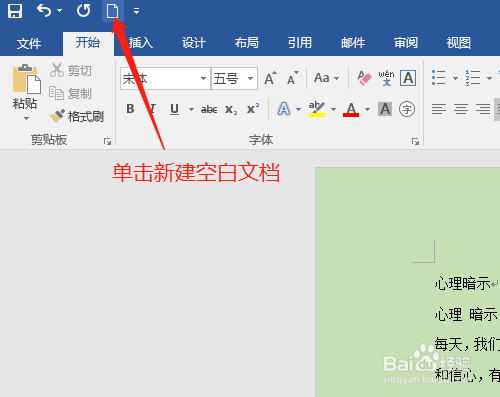This screenshot has width=500, height=397.
Task: Save the document with the floppy icon
Action: pyautogui.click(x=15, y=11)
